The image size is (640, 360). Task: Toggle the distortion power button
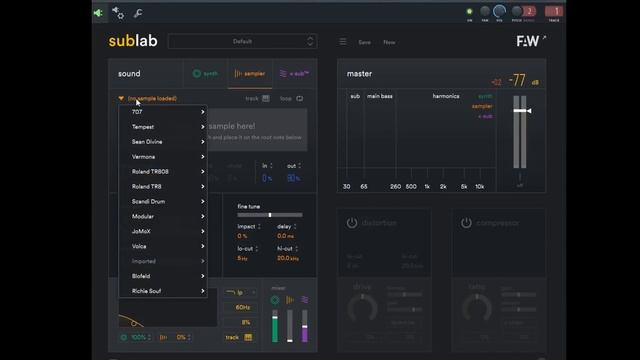pos(352,223)
